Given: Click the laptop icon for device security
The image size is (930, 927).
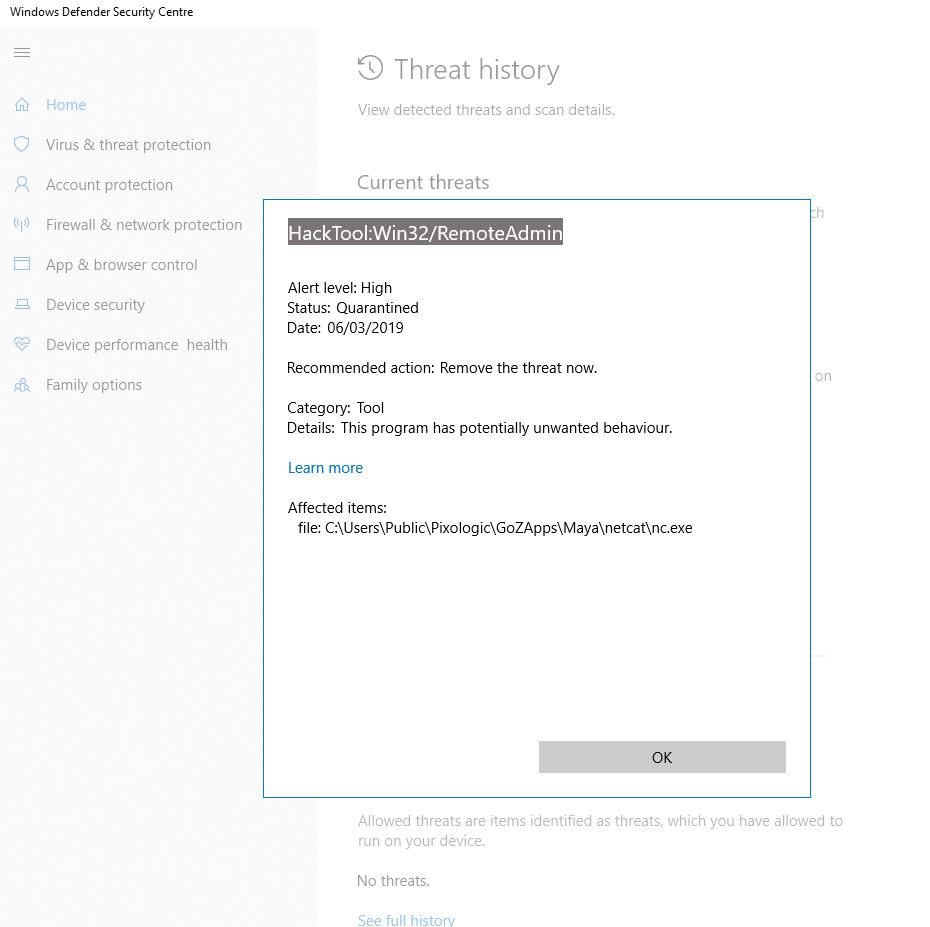Looking at the screenshot, I should (22, 304).
